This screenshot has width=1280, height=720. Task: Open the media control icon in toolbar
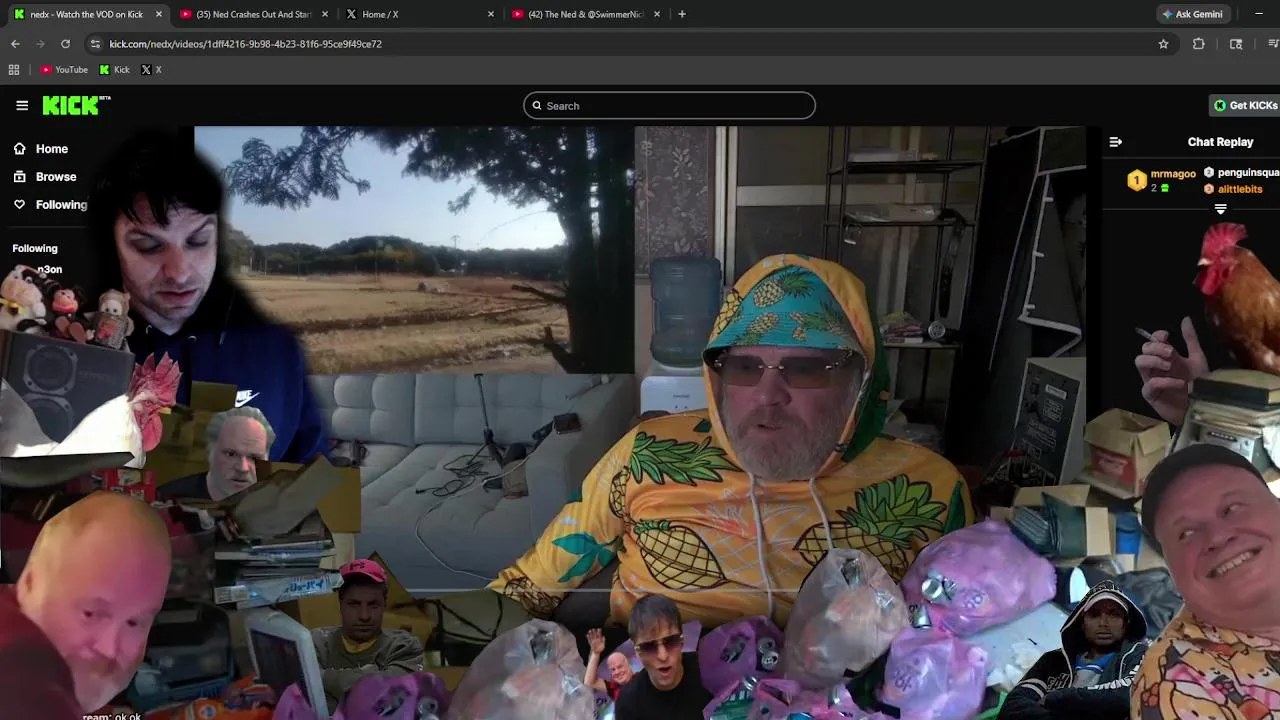[1273, 44]
